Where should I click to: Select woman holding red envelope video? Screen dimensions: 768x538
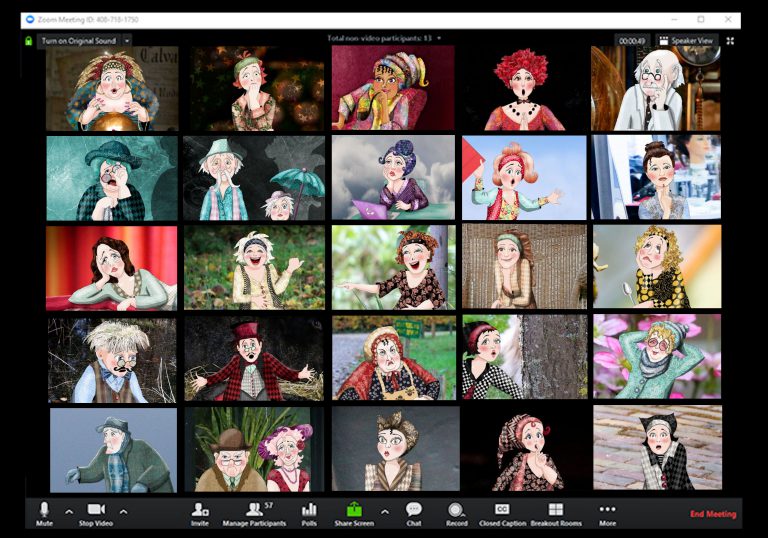coord(524,178)
